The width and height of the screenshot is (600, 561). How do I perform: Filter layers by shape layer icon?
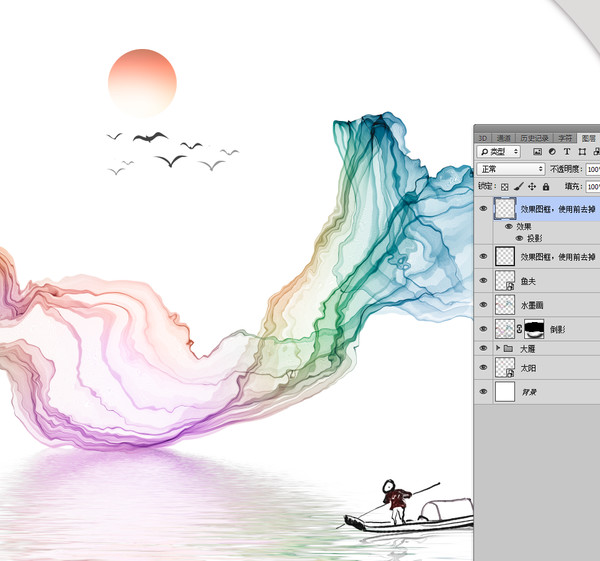pyautogui.click(x=582, y=152)
